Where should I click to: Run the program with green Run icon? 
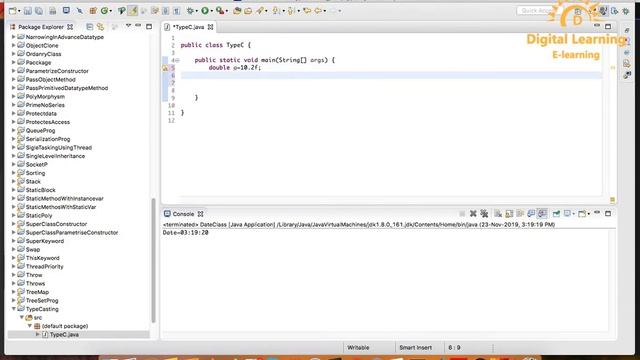pyautogui.click(x=205, y=11)
